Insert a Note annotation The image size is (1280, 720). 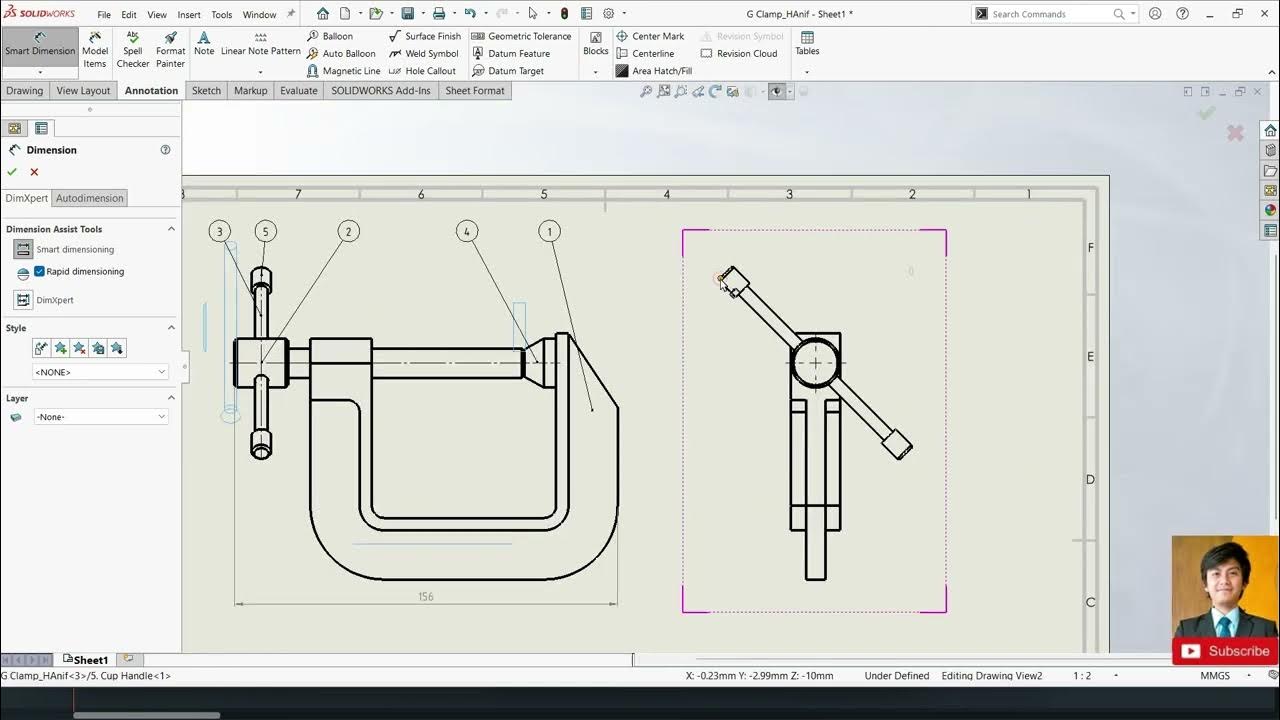point(204,44)
